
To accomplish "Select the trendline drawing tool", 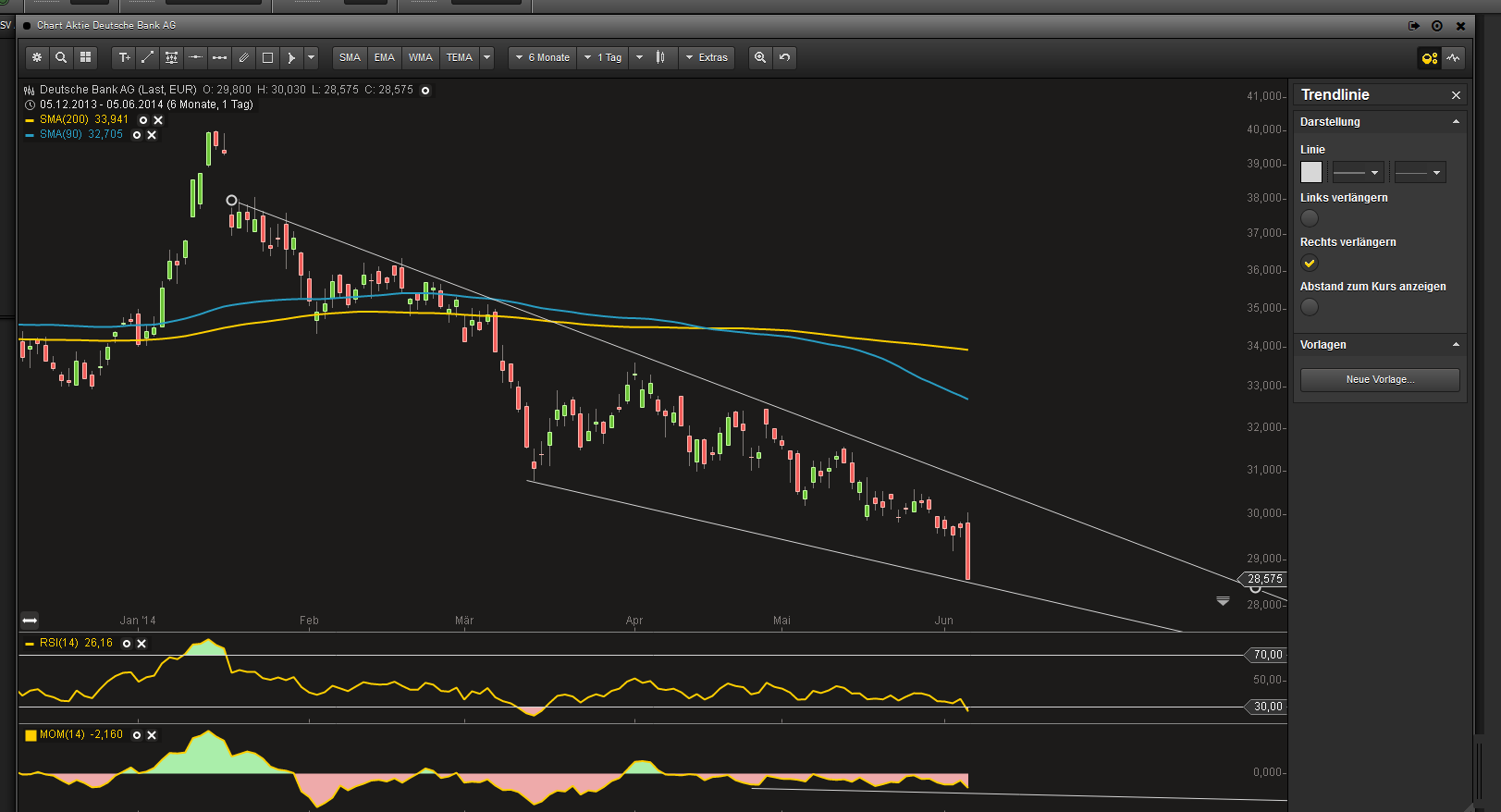I will 148,57.
